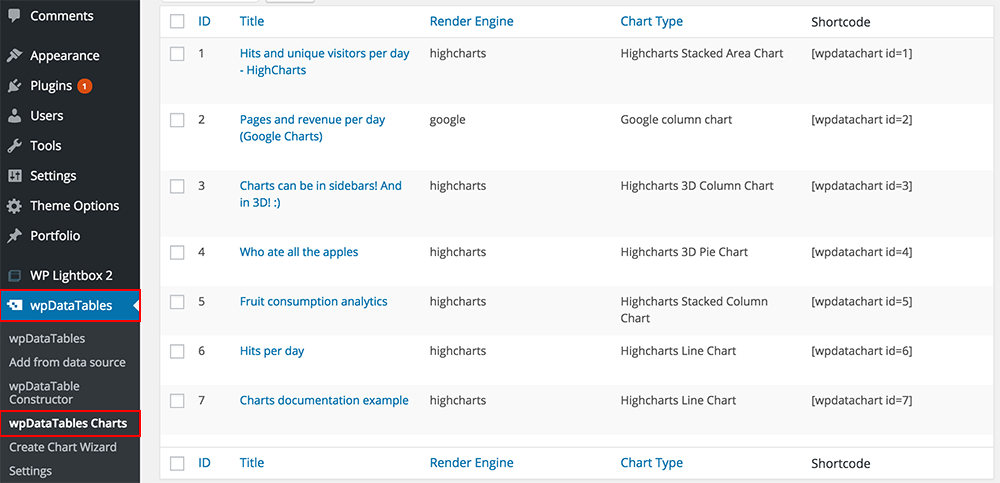
Task: Open Fruit consumption analytics chart link
Action: (313, 301)
